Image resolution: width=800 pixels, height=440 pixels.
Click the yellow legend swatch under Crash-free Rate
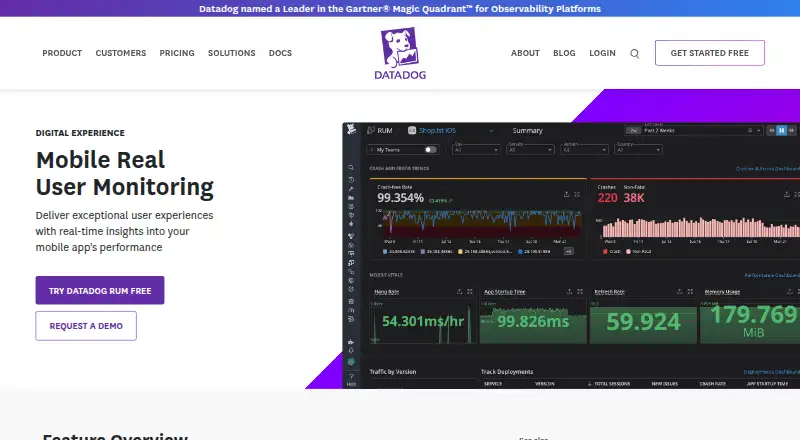click(x=460, y=252)
